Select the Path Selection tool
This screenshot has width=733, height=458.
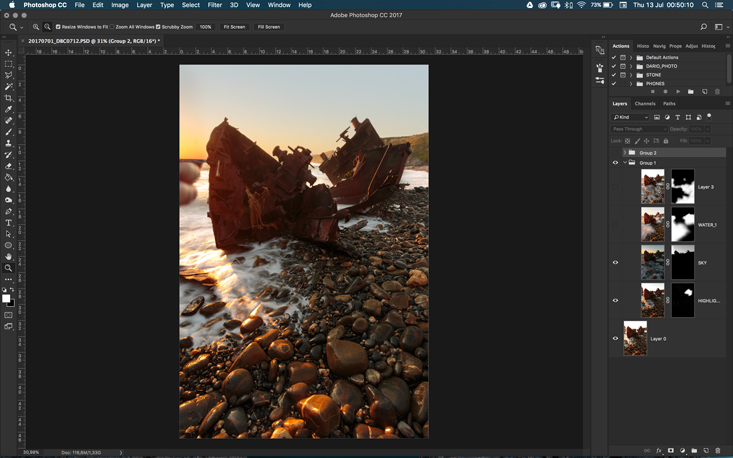point(8,234)
